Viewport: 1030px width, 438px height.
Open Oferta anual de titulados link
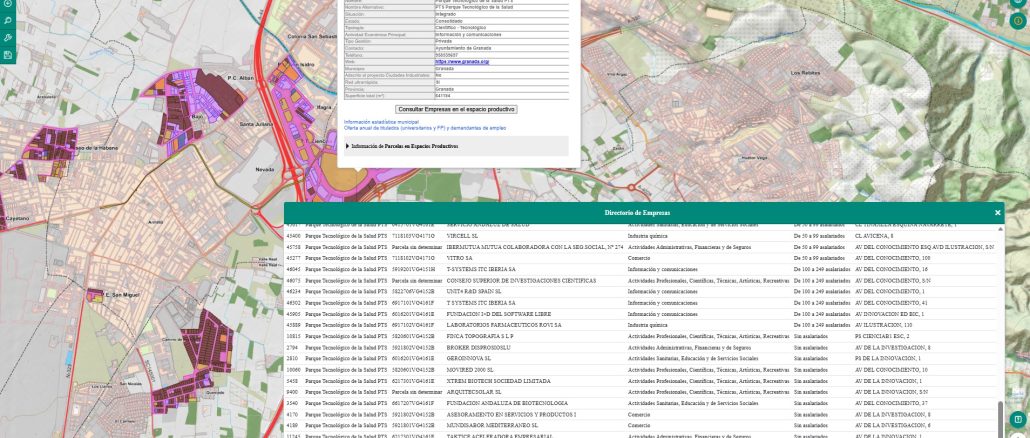click(425, 128)
